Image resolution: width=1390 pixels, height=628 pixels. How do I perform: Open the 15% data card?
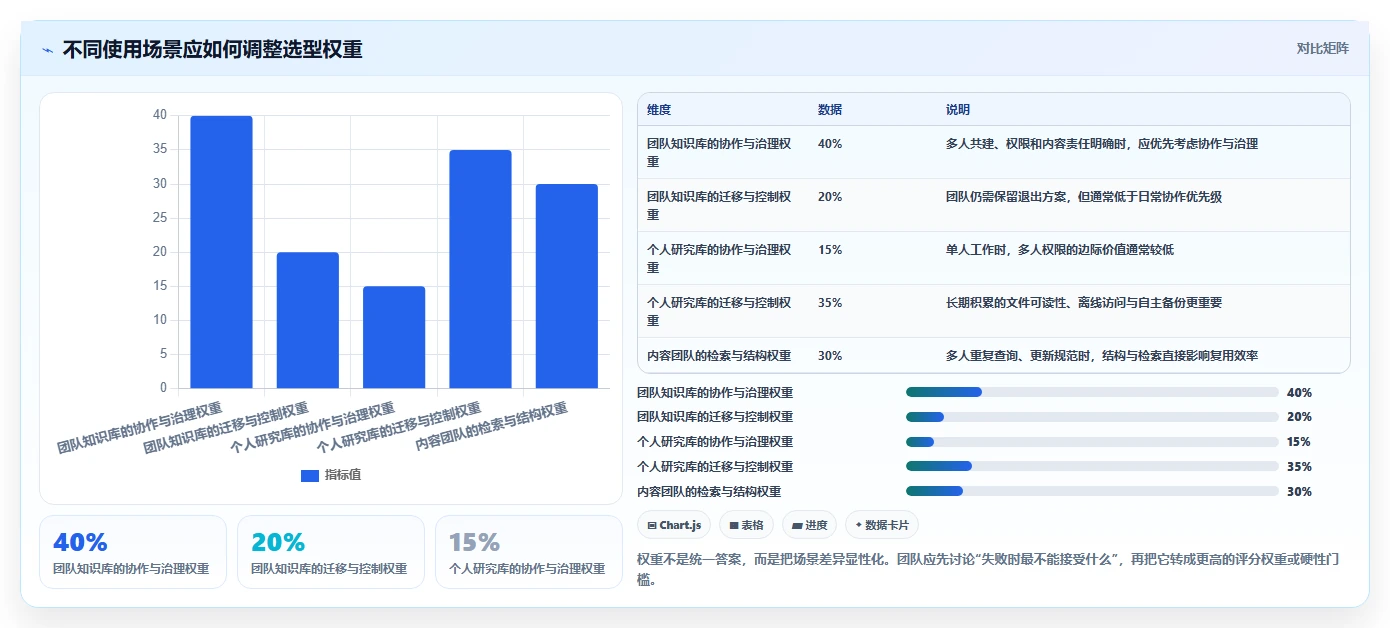pos(529,552)
